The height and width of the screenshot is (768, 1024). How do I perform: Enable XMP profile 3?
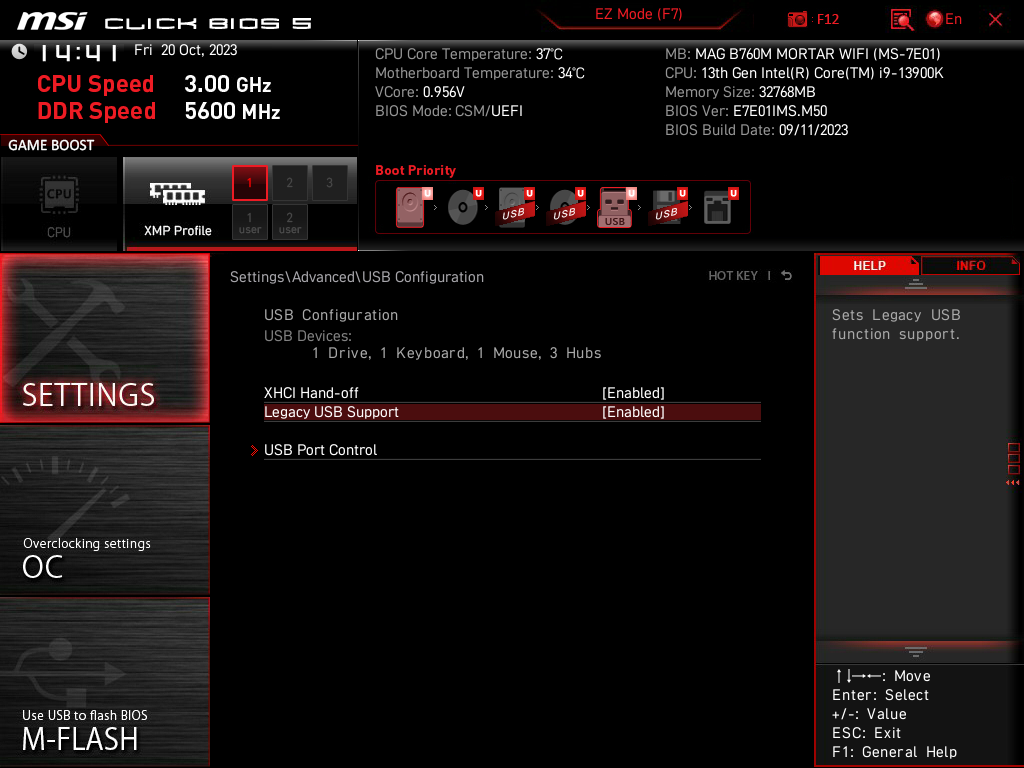click(329, 183)
